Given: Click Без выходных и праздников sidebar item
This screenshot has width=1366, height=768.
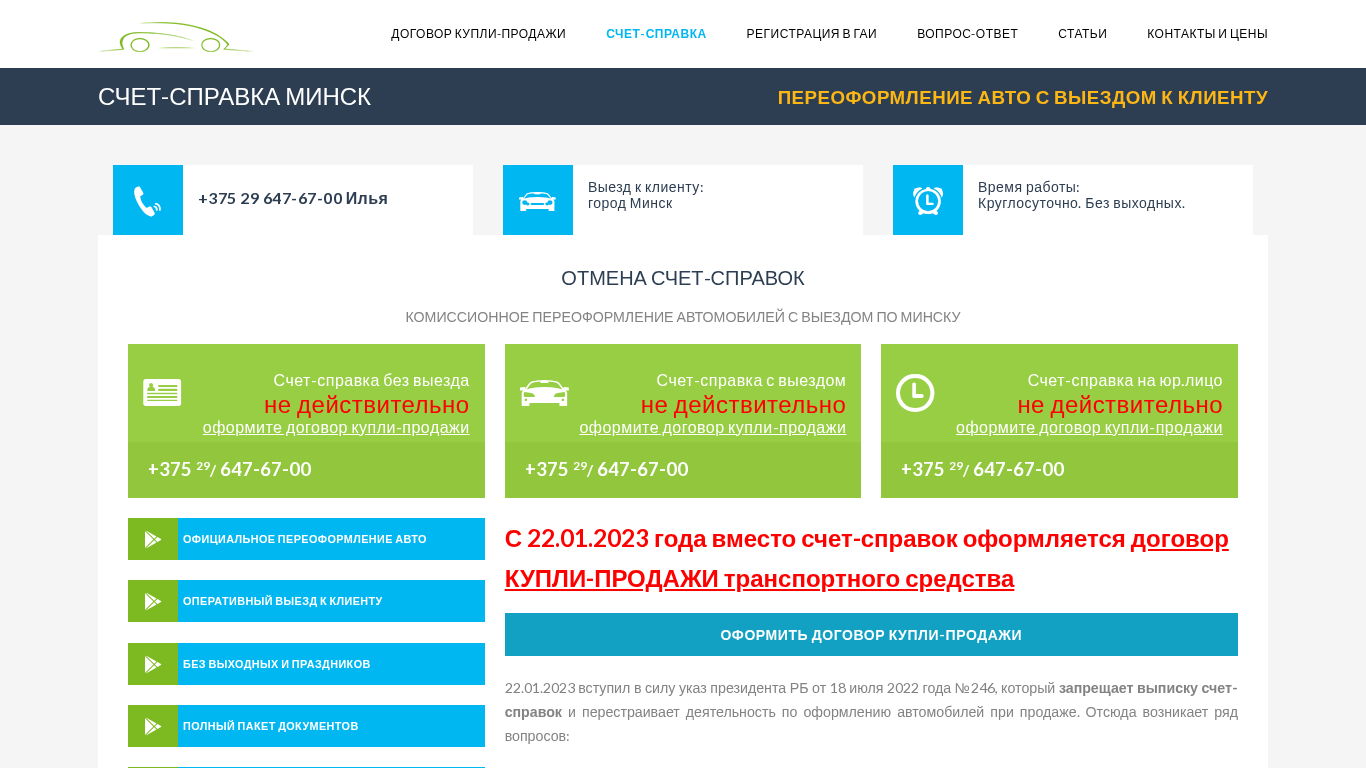Looking at the screenshot, I should (306, 664).
